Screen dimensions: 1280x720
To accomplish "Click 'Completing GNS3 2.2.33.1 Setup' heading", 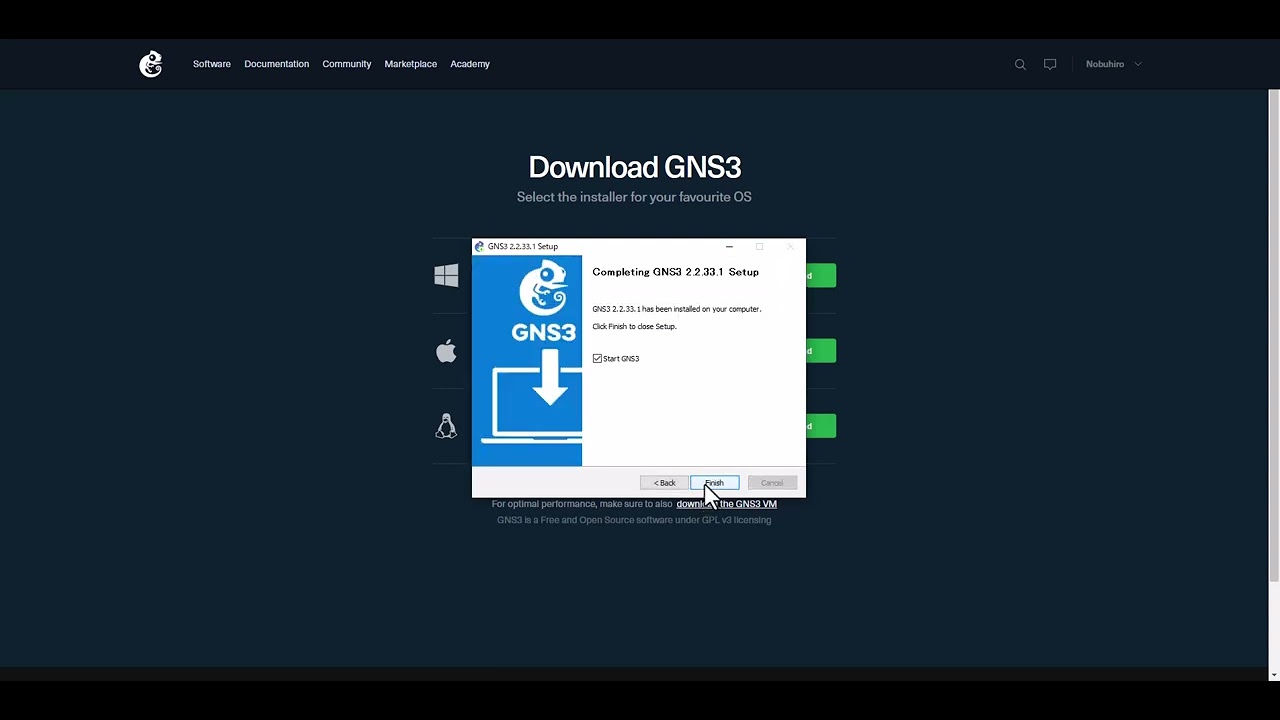I will pyautogui.click(x=675, y=272).
